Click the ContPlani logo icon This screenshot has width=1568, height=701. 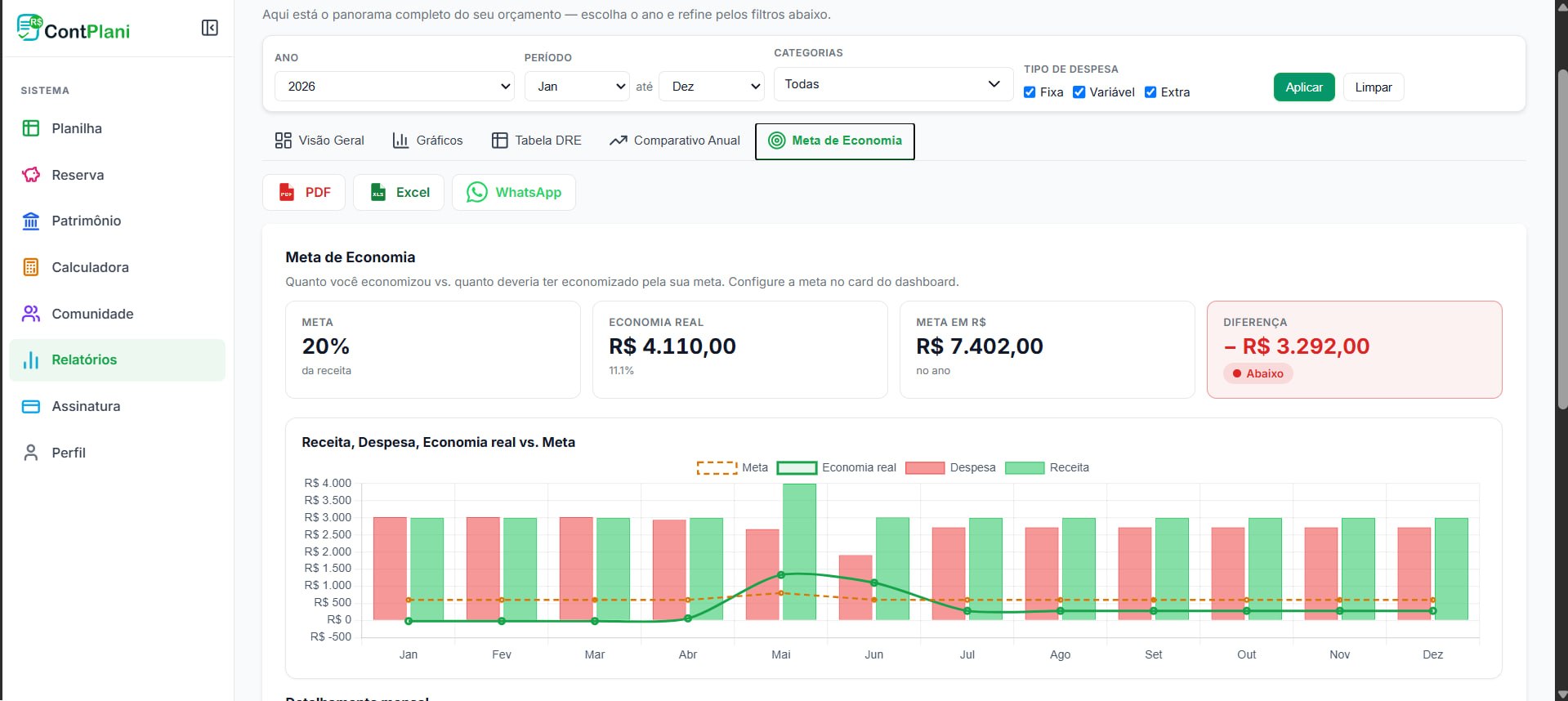(29, 27)
